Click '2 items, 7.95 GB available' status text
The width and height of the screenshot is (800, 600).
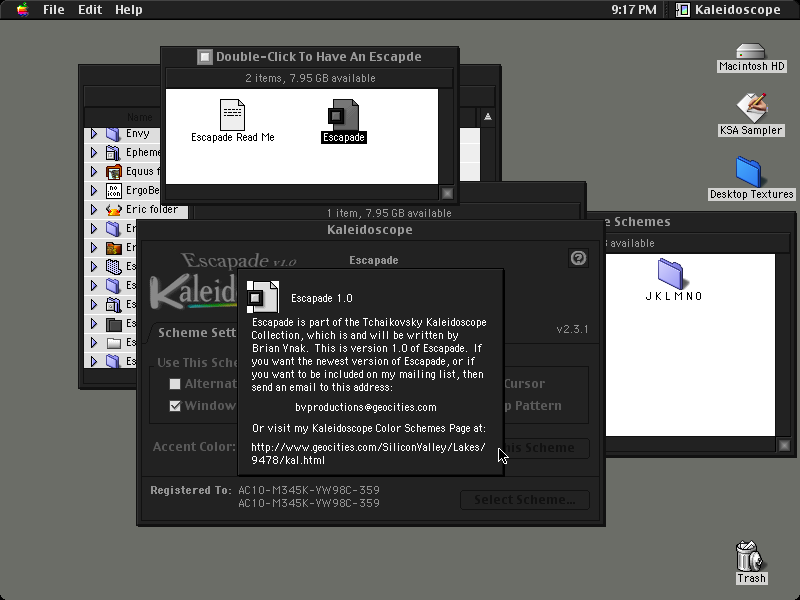coord(310,78)
